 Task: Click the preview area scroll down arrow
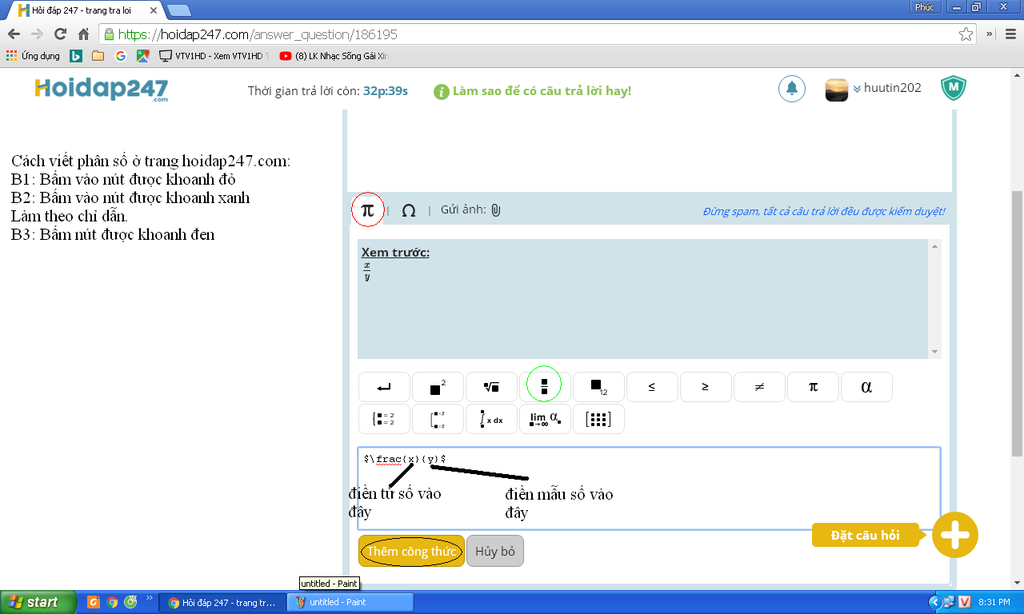pyautogui.click(x=935, y=351)
